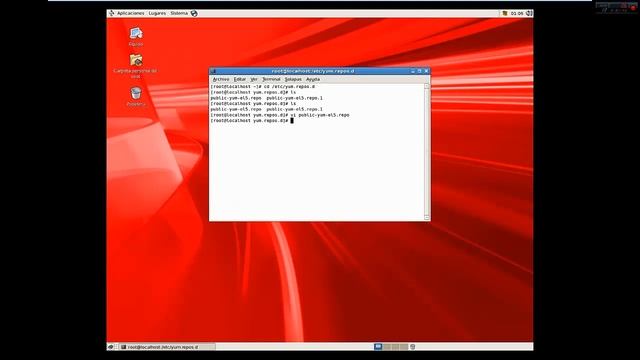The height and width of the screenshot is (360, 640).
Task: Click the terminal window menu icon in title bar
Action: click(x=213, y=71)
